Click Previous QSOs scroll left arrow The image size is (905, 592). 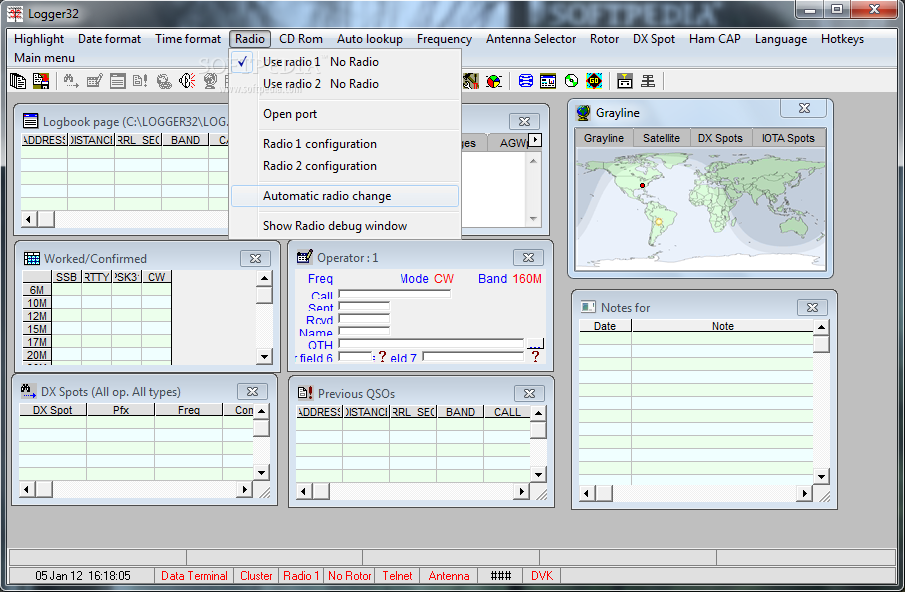[x=304, y=491]
